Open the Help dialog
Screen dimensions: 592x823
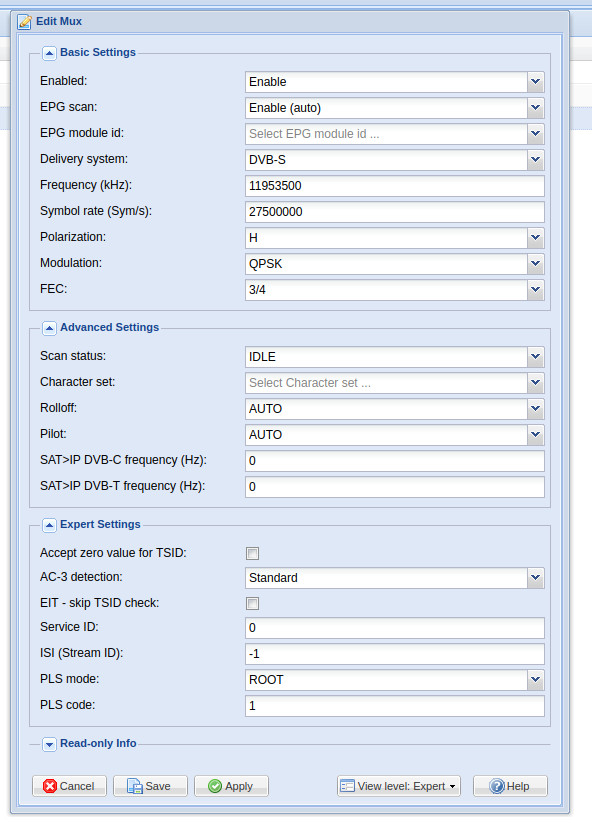[510, 786]
